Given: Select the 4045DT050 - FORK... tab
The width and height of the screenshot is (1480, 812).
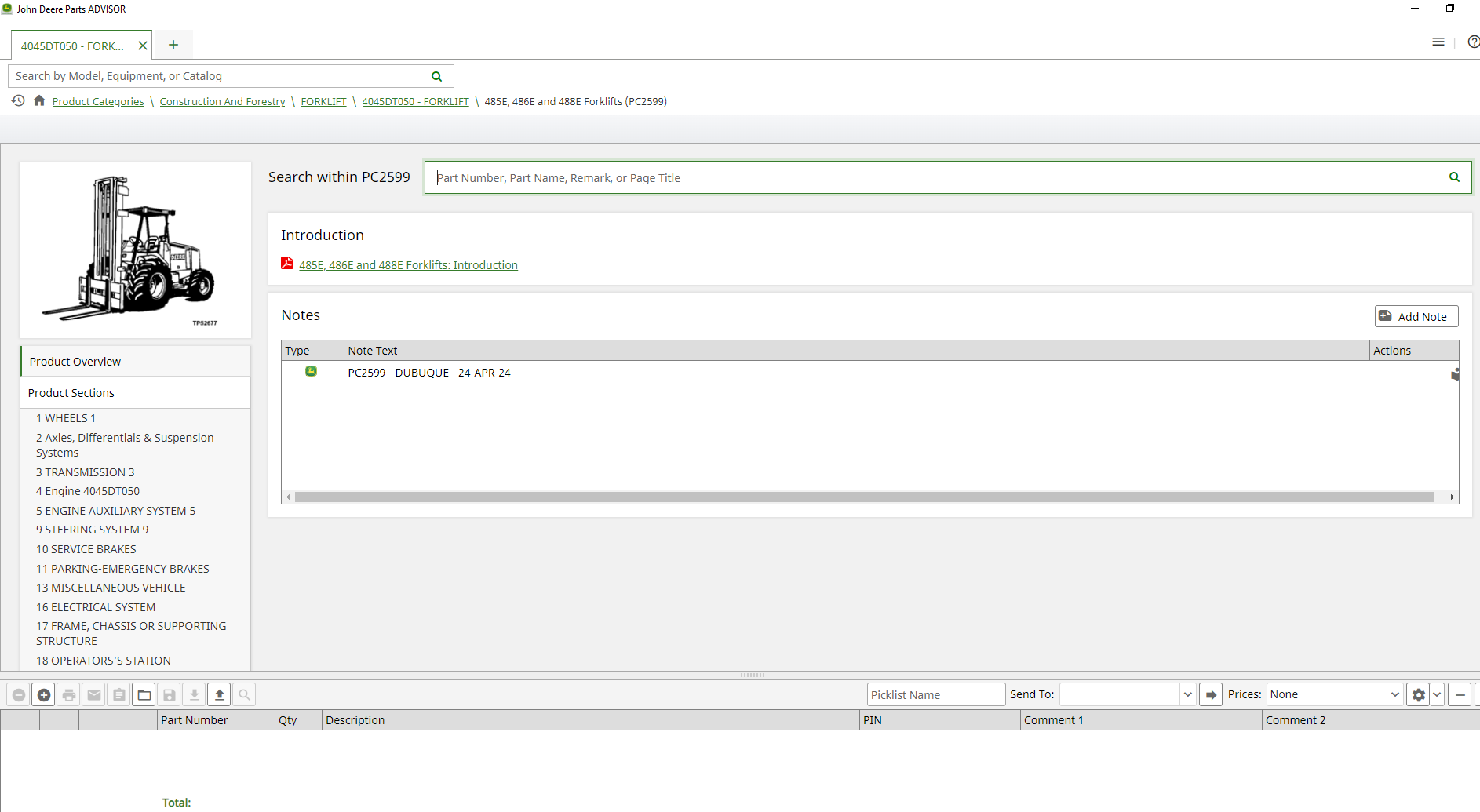Looking at the screenshot, I should pyautogui.click(x=72, y=46).
